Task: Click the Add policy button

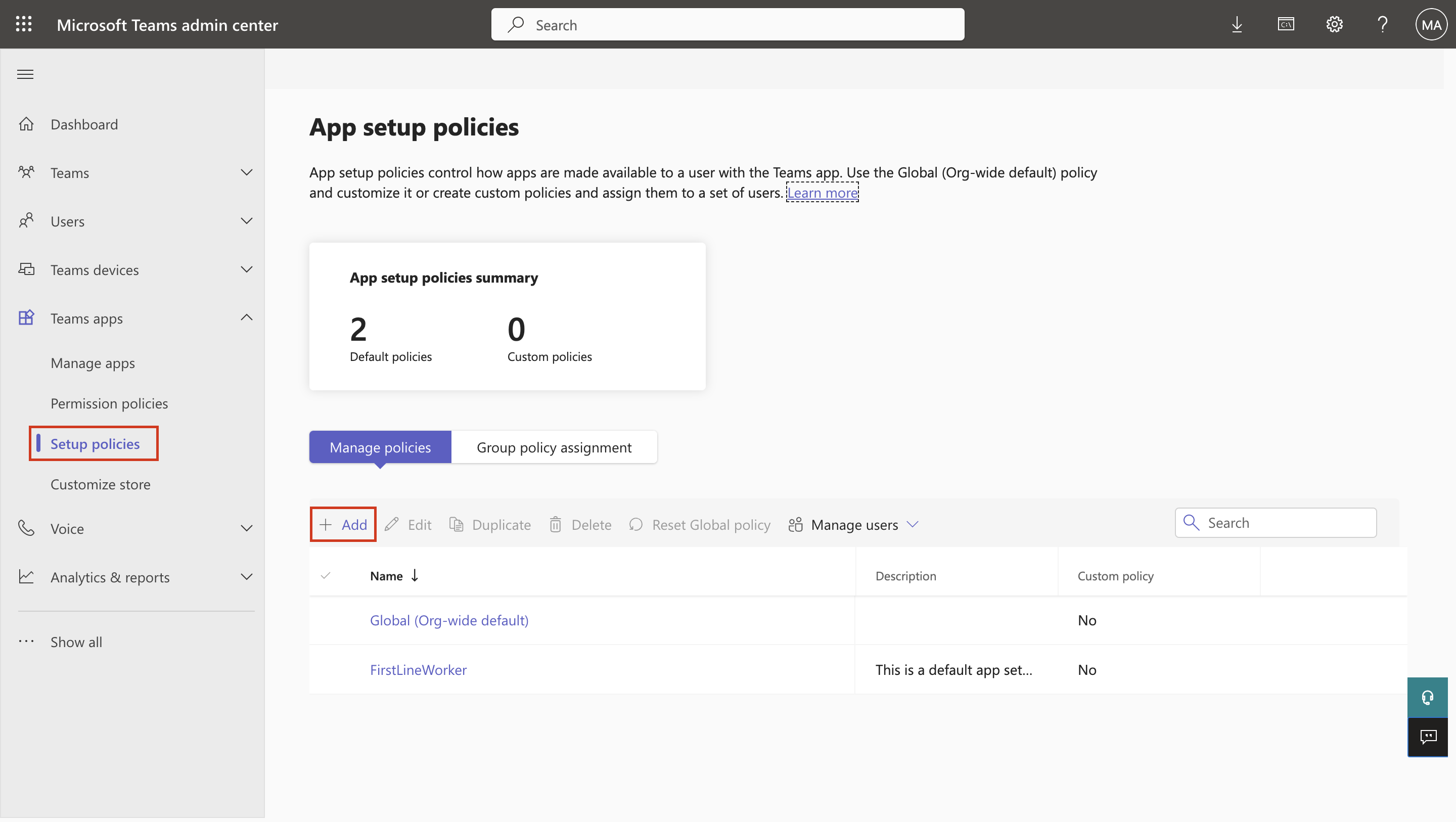Action: point(343,524)
